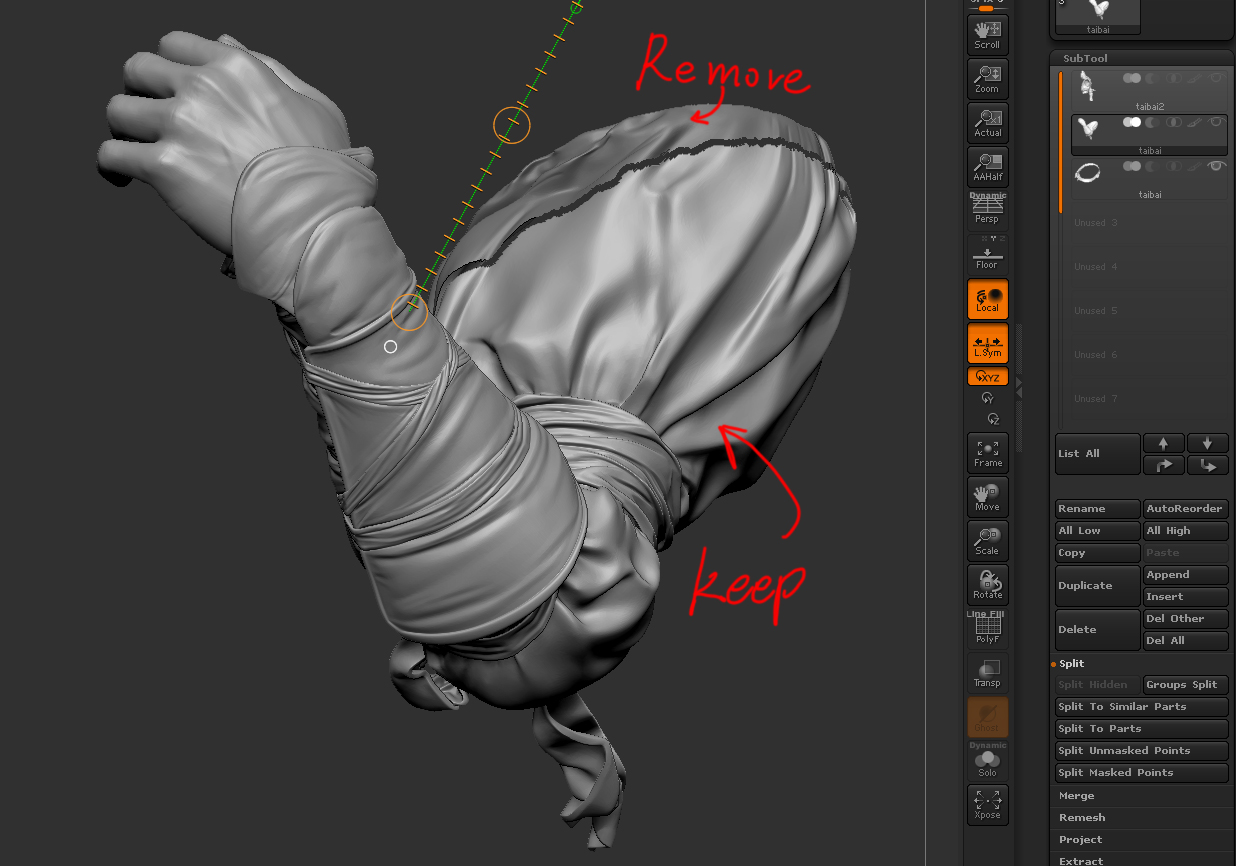Click the curved up-right arrow move icon
The width and height of the screenshot is (1236, 866).
pyautogui.click(x=1164, y=465)
